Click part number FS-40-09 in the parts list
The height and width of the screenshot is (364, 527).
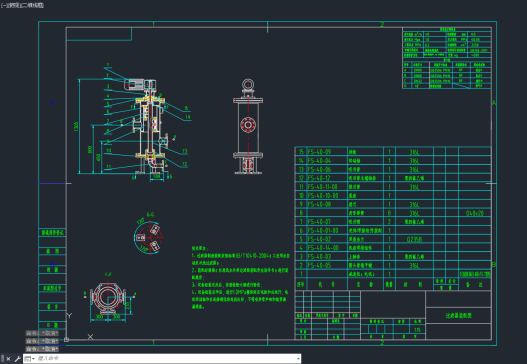[x=319, y=152]
